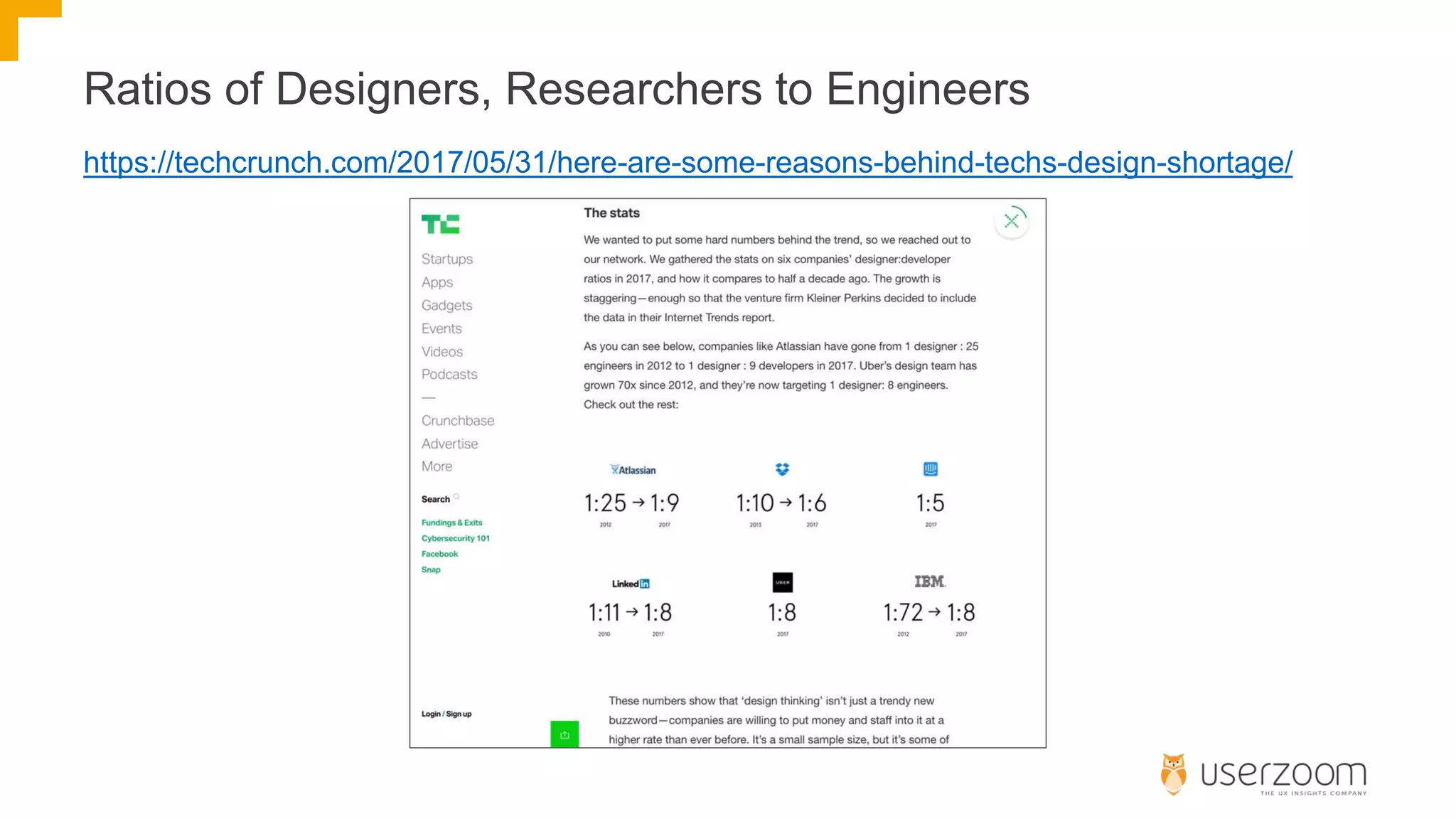
Task: Click the search magnifier icon
Action: [456, 496]
